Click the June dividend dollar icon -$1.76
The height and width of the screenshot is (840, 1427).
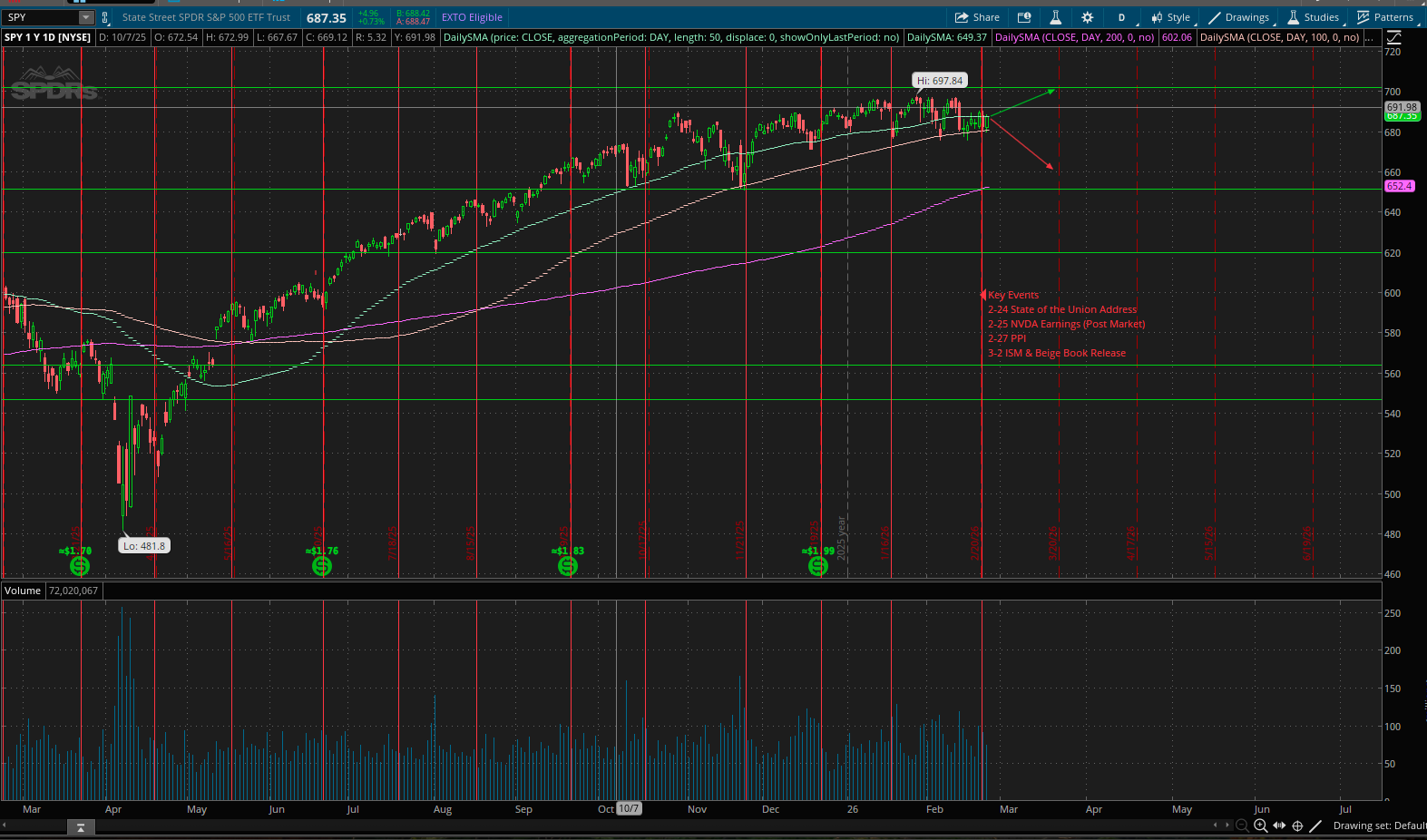click(x=322, y=566)
